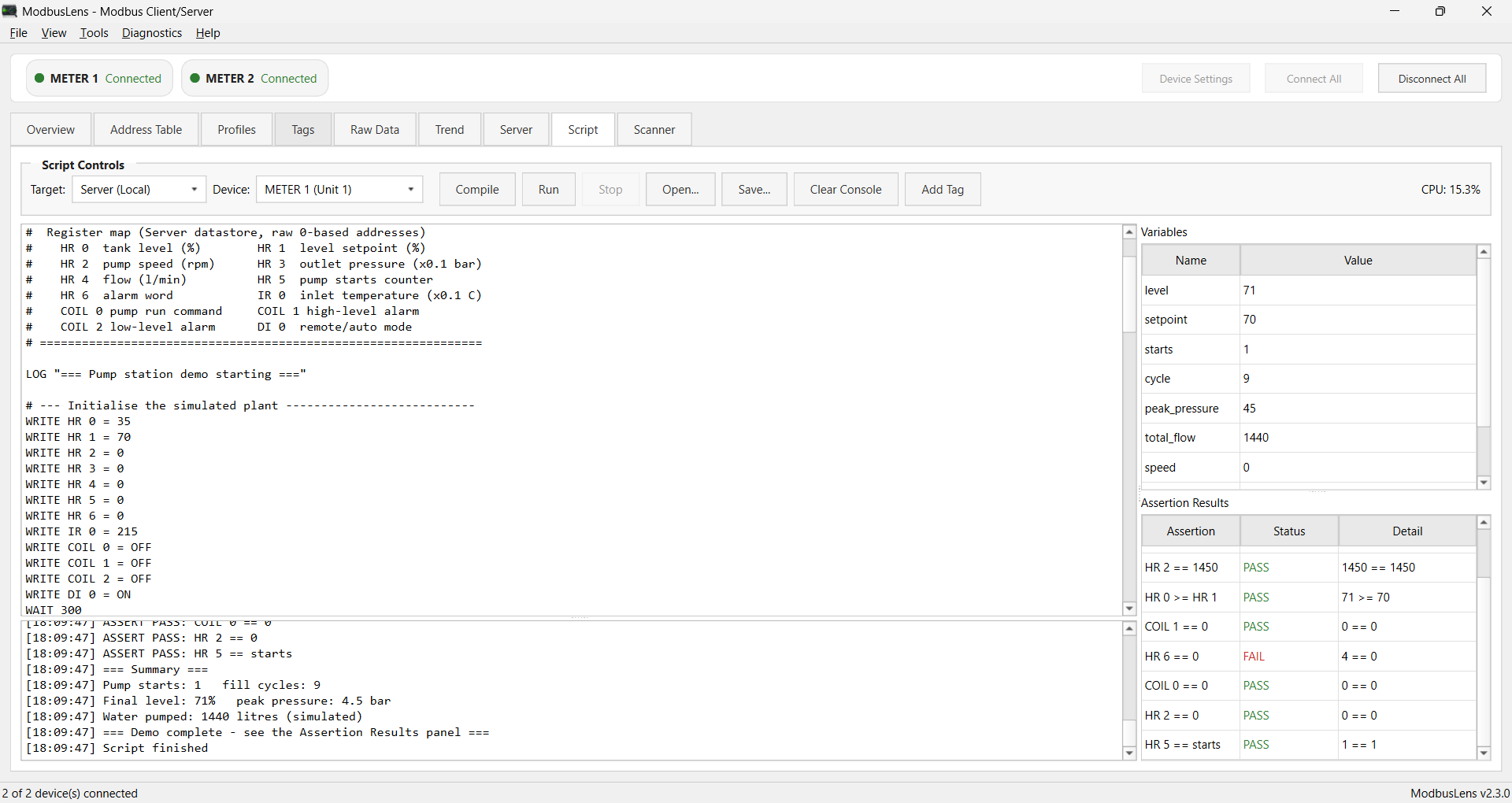Click the Add Tag button
This screenshot has width=1512, height=803.
[943, 190]
